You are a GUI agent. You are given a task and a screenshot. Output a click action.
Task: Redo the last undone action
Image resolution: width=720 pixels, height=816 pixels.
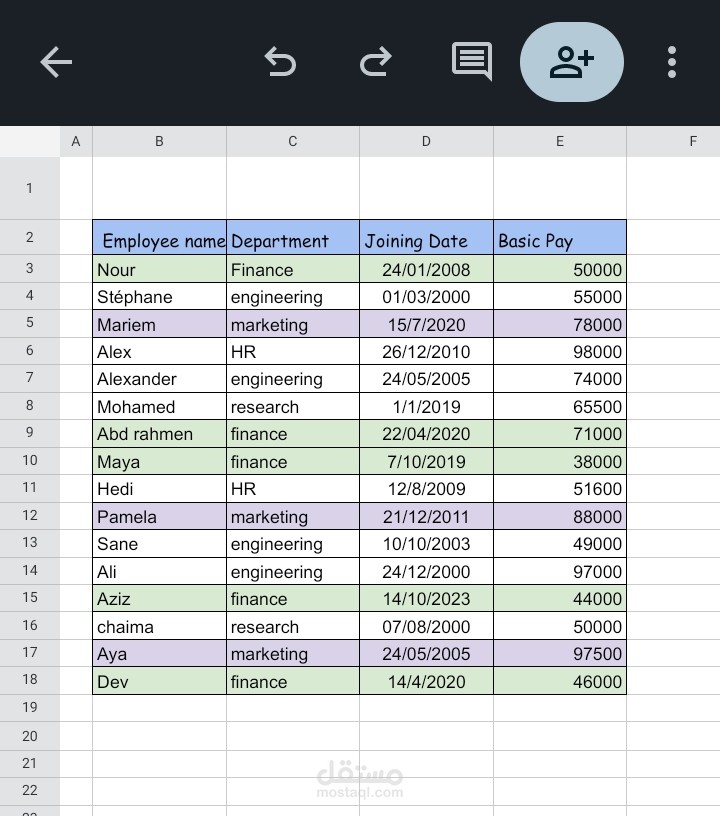click(376, 62)
